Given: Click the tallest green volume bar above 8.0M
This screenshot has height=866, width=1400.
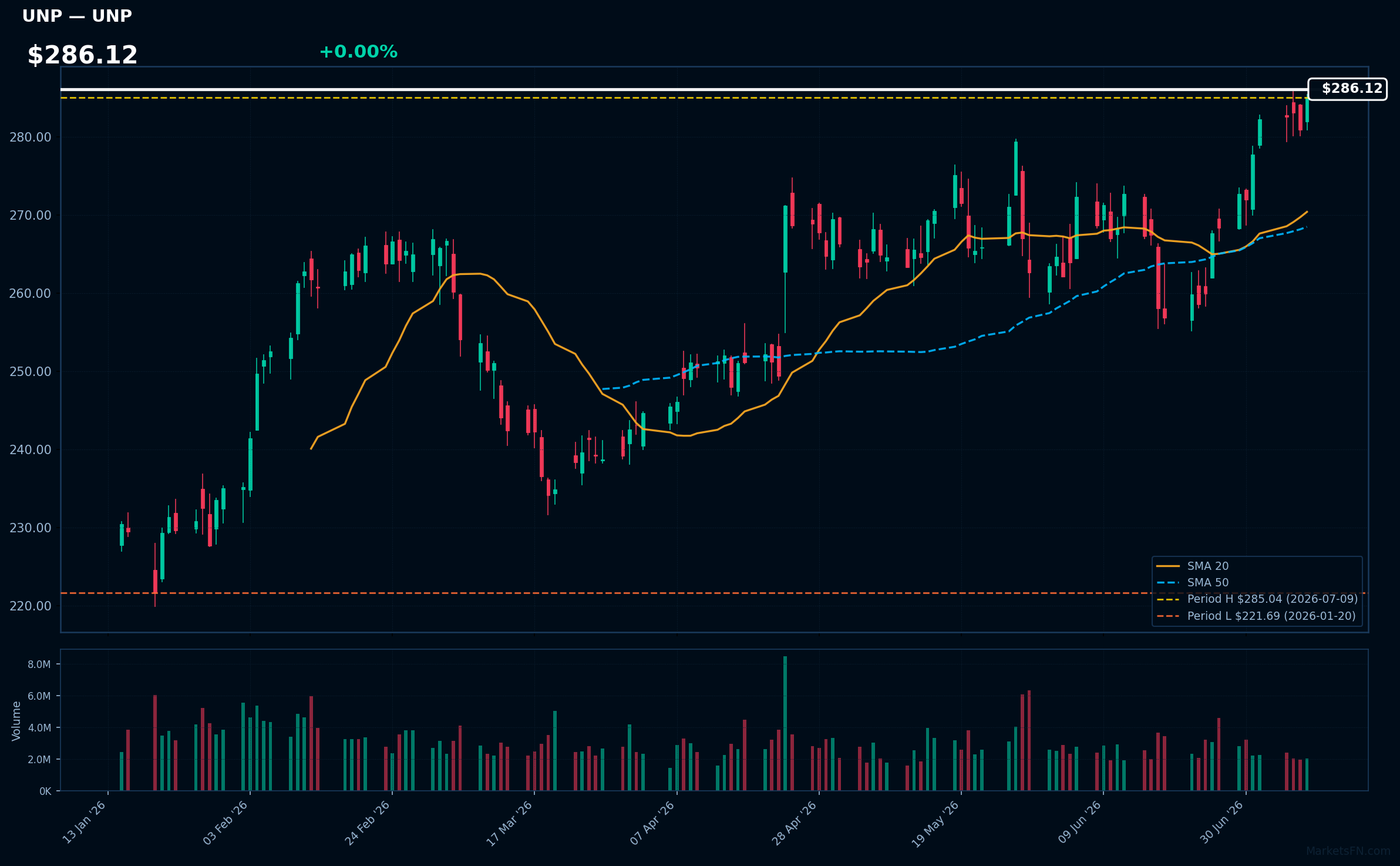Looking at the screenshot, I should point(785,723).
